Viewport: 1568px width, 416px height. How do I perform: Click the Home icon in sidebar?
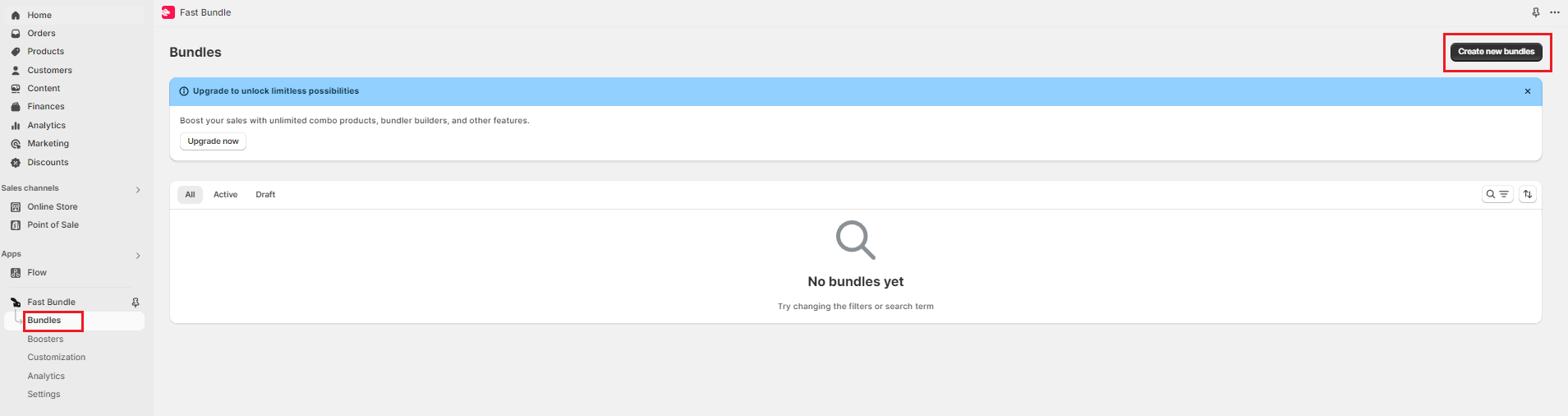point(16,15)
